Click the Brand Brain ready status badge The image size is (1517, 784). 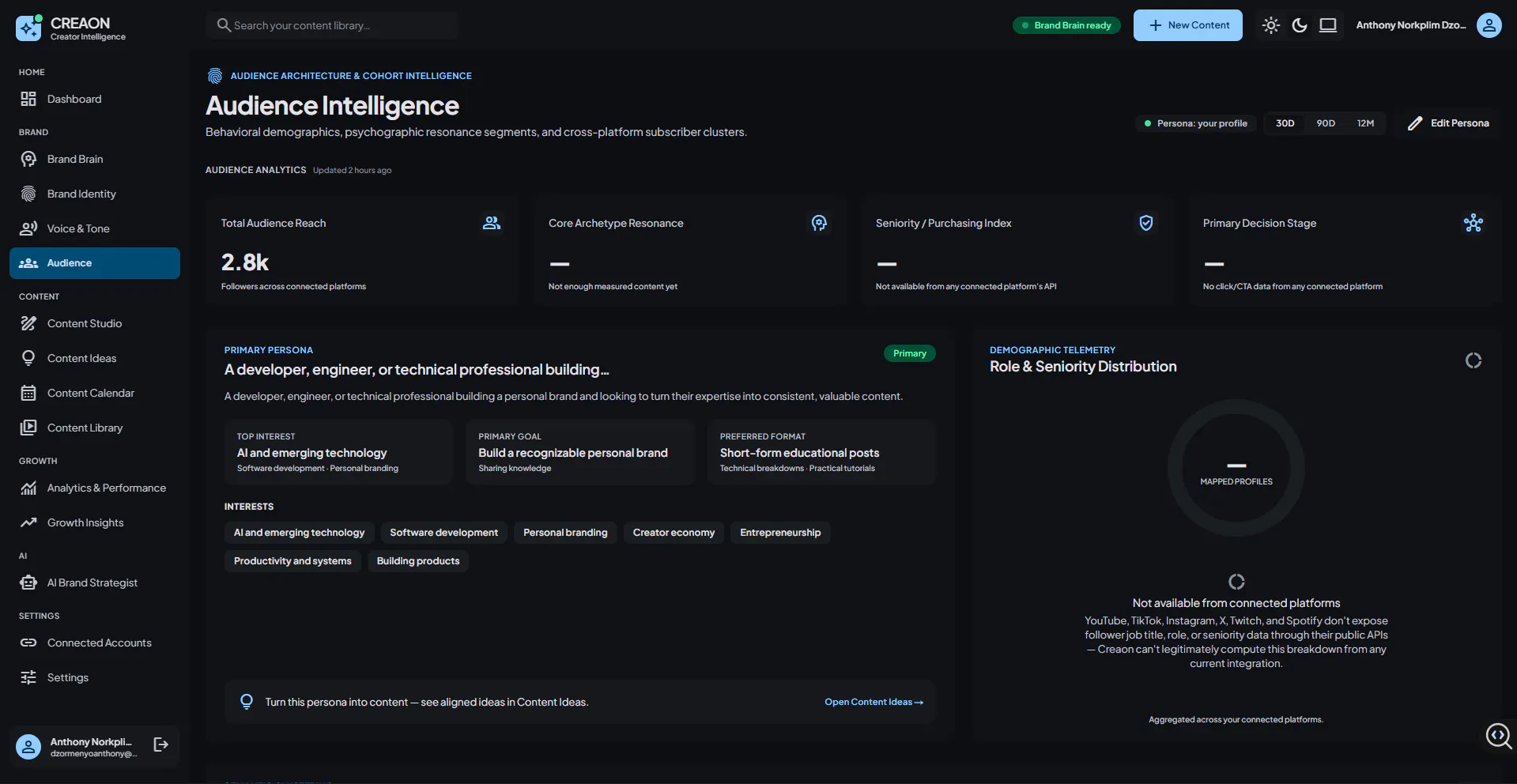(x=1066, y=25)
